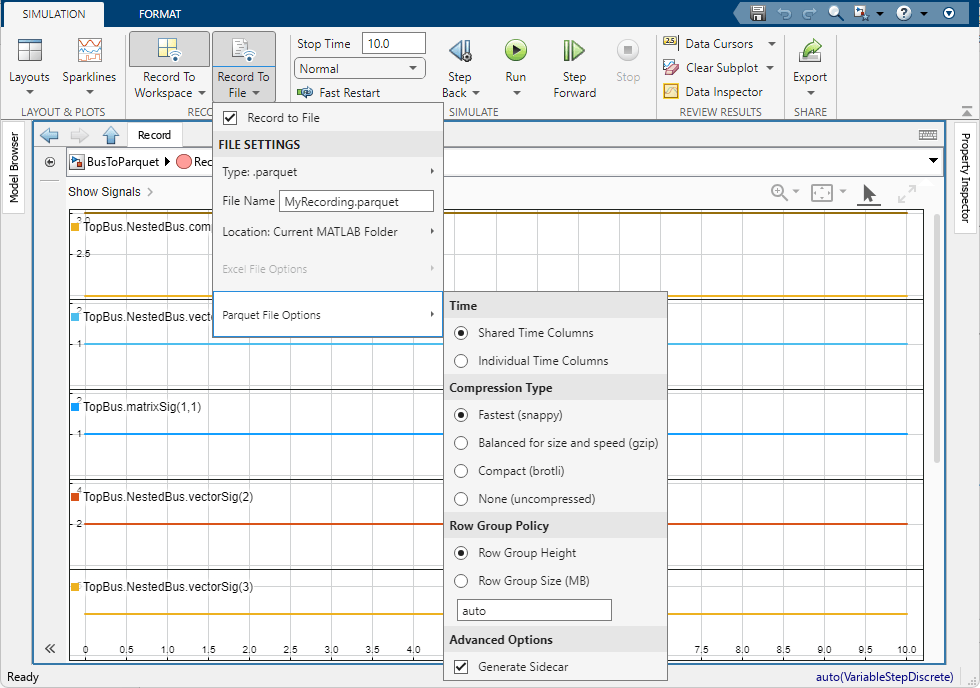Open the Model Browser side tab
This screenshot has height=688, width=980.
tap(14, 167)
